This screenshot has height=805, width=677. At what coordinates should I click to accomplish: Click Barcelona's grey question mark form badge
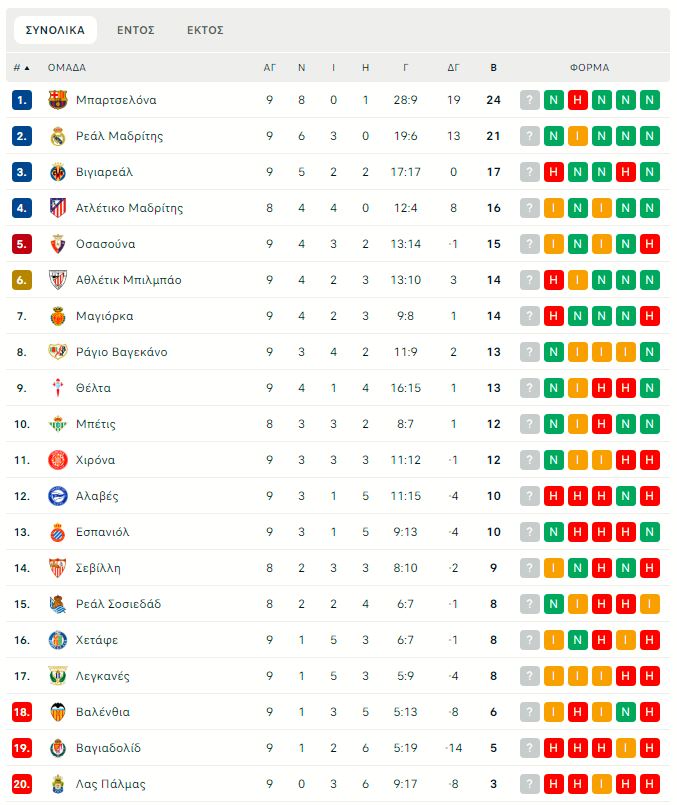click(530, 100)
